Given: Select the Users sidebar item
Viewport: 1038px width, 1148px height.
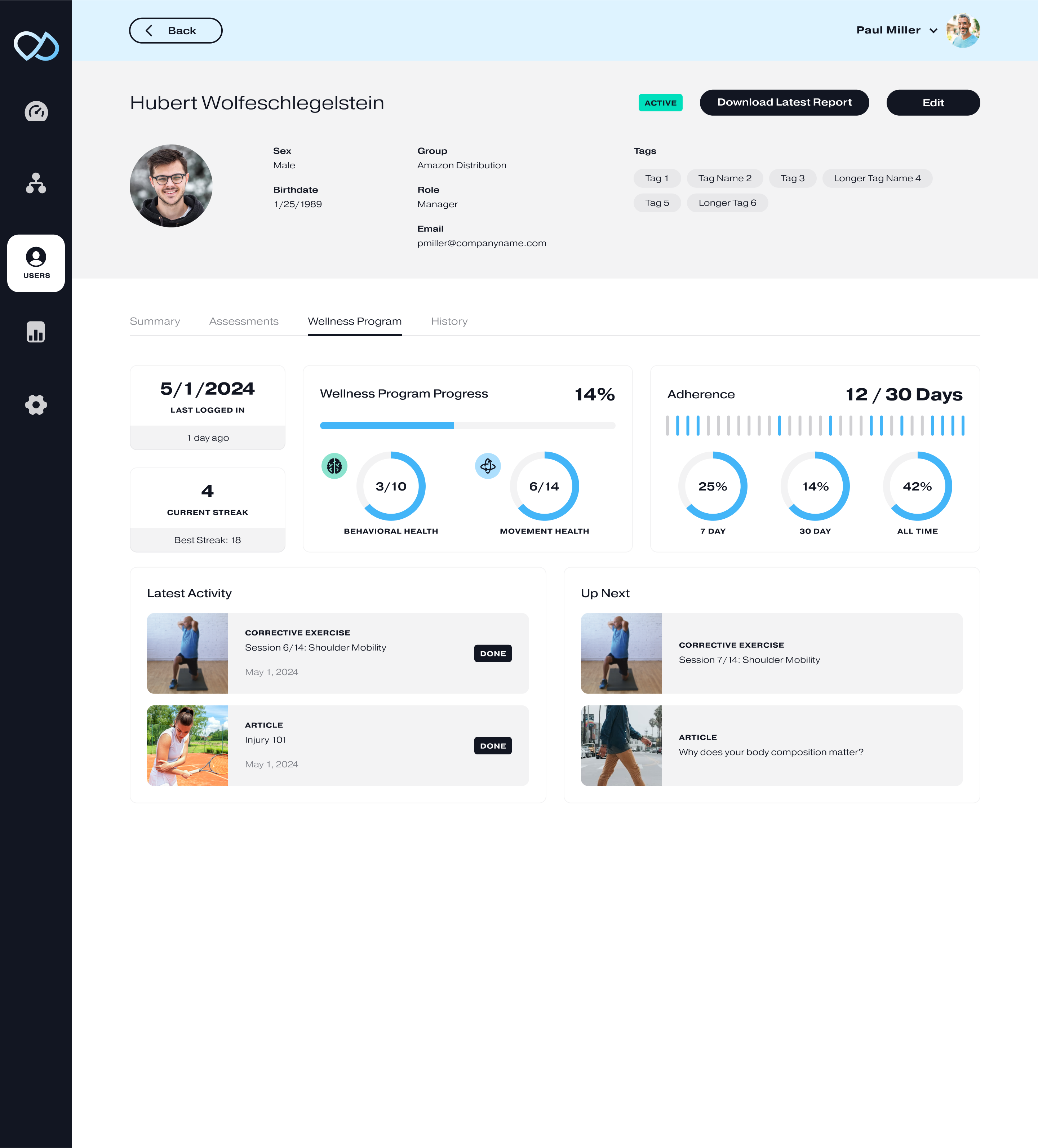Looking at the screenshot, I should (36, 263).
